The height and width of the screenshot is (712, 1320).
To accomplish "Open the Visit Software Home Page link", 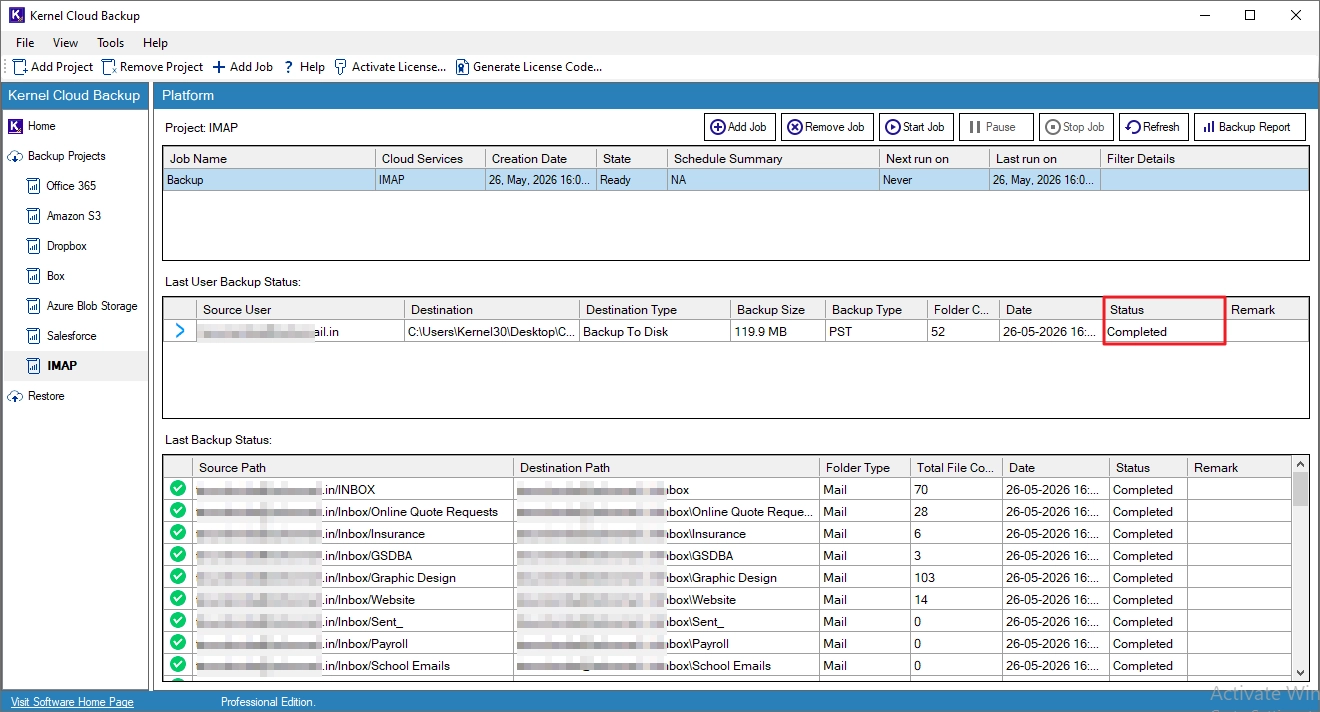I will tap(72, 702).
